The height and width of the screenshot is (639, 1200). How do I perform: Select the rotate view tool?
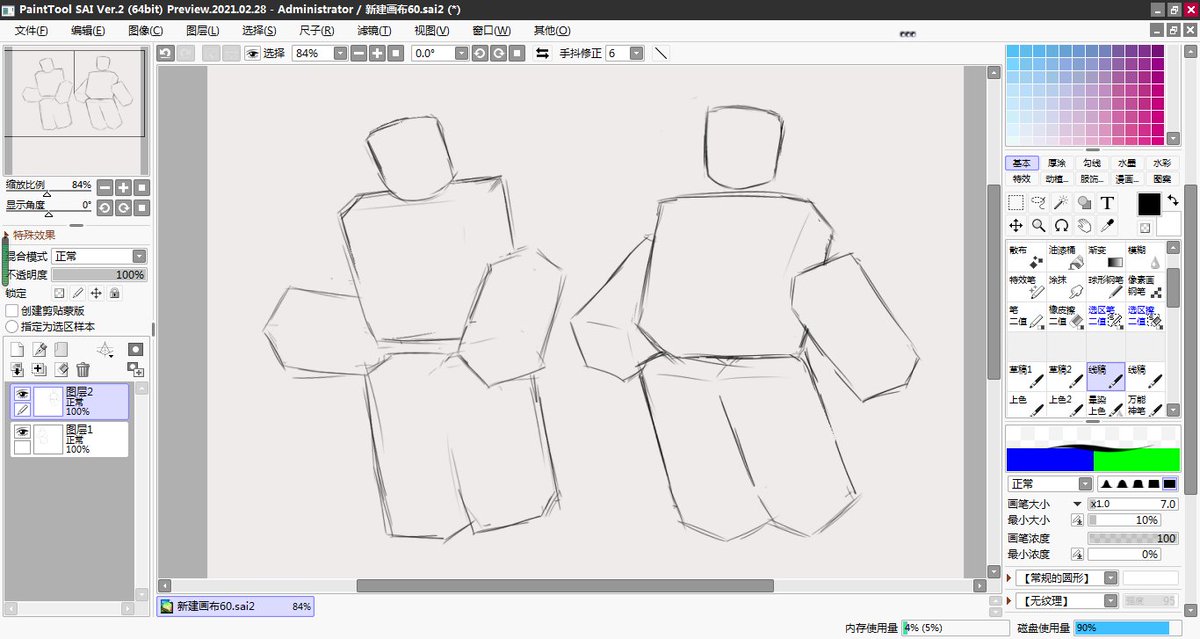[1061, 226]
